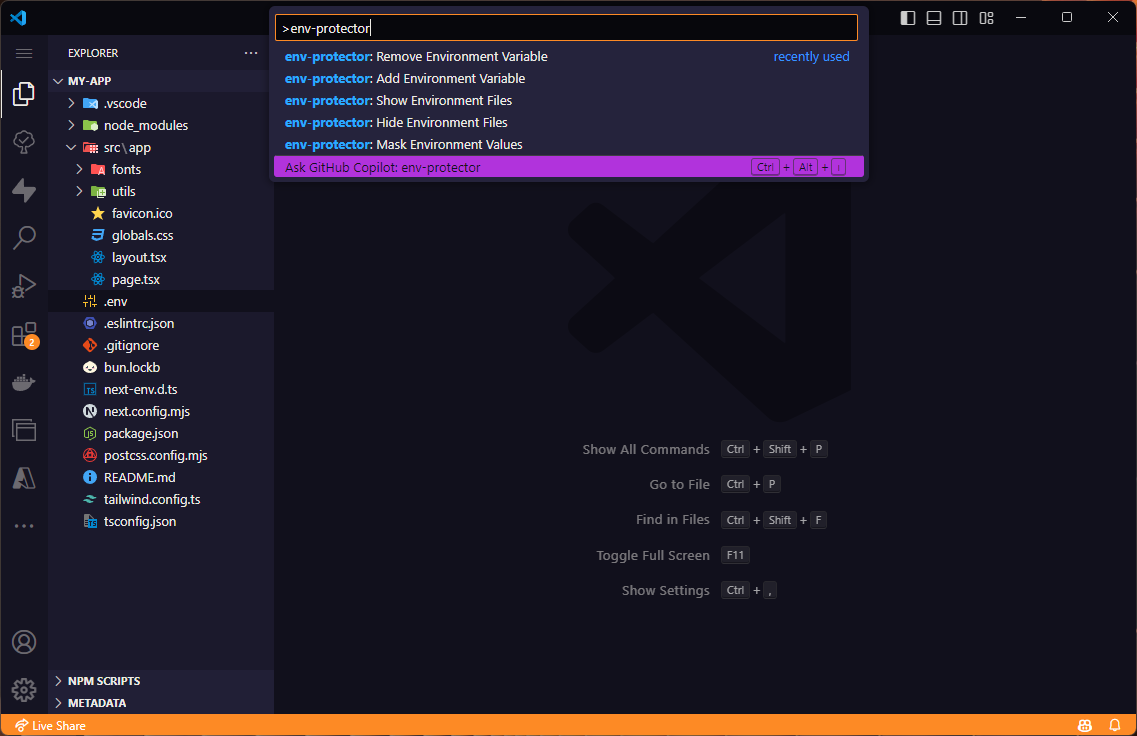The height and width of the screenshot is (736, 1137).
Task: Open README.md file
Action: (161, 477)
